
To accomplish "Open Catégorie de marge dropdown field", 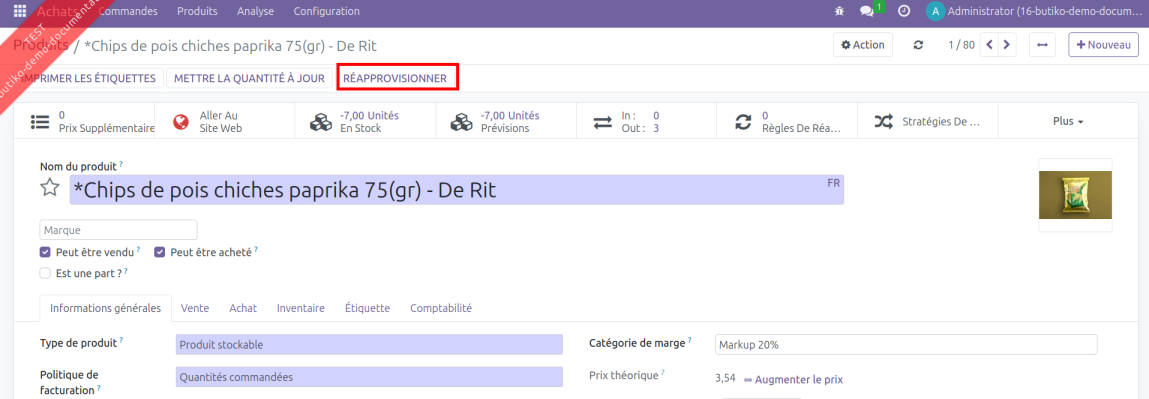I will click(x=906, y=344).
